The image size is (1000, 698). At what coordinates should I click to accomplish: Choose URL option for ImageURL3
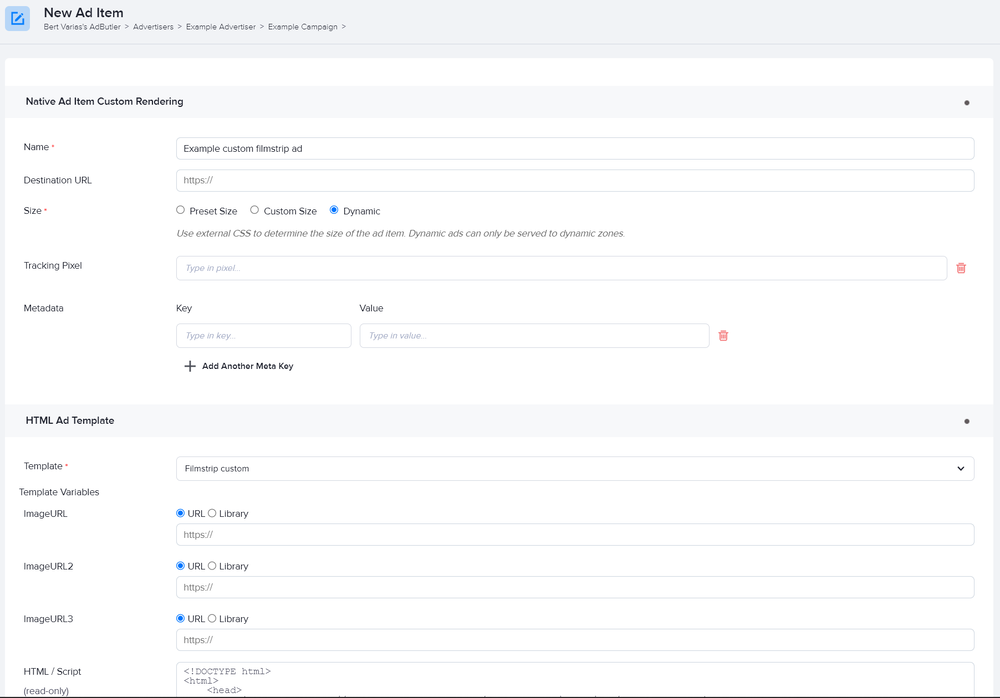click(x=180, y=618)
